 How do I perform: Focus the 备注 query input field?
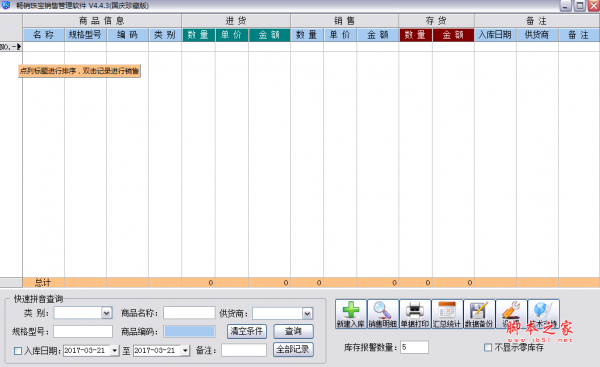[244, 350]
